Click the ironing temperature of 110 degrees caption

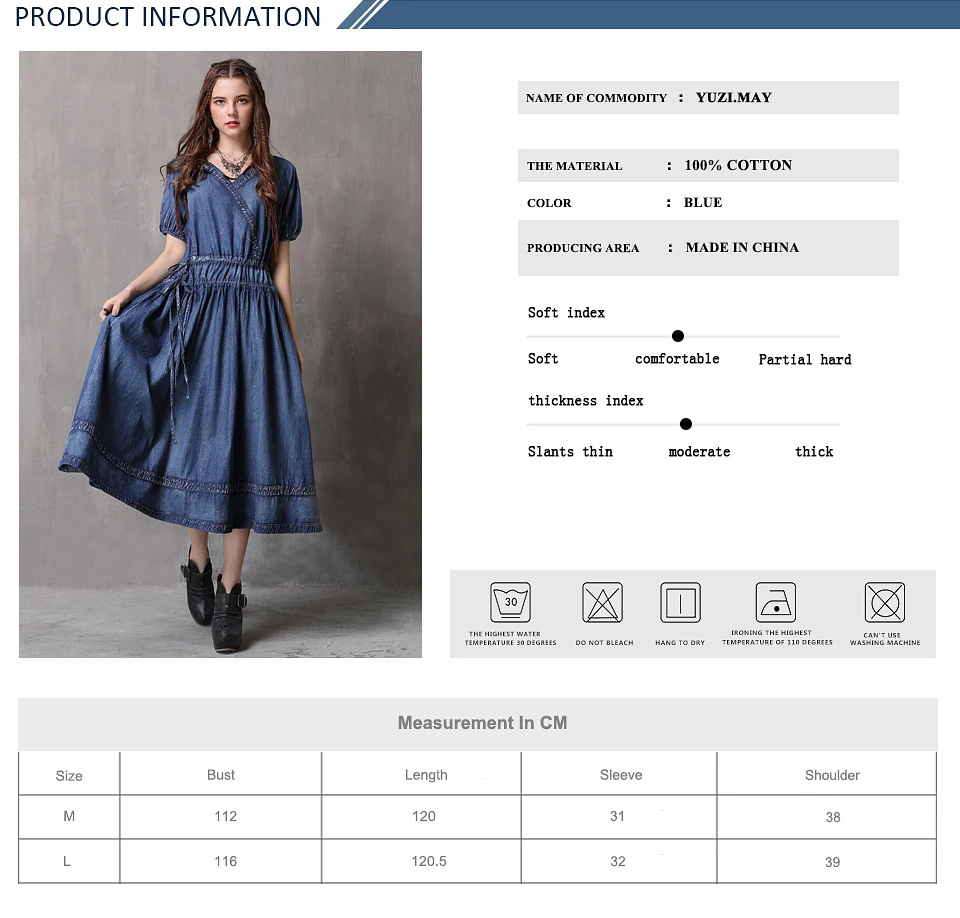(777, 638)
